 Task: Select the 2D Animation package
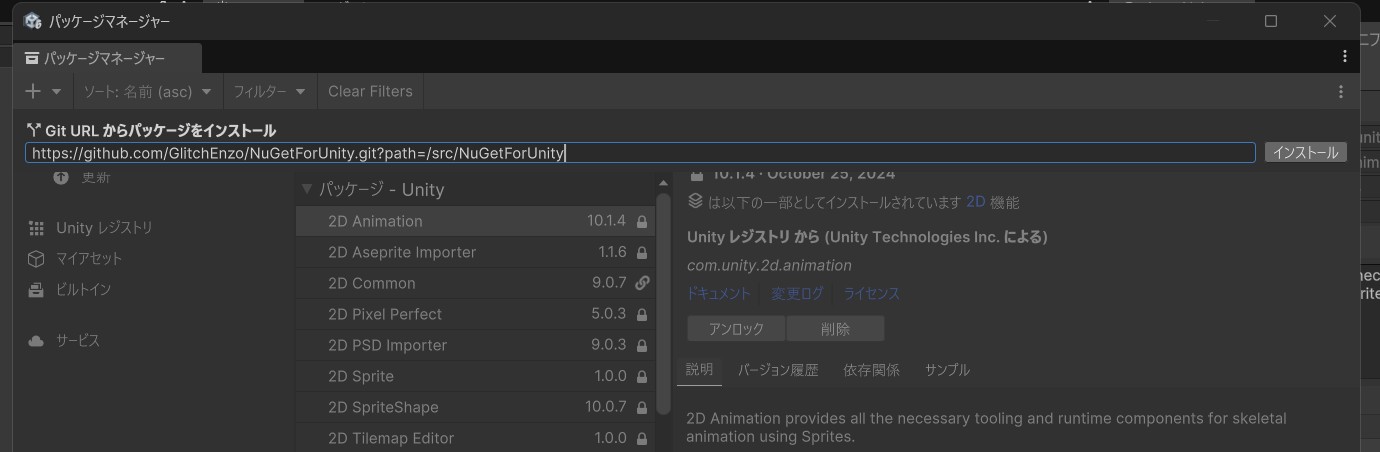tap(475, 221)
